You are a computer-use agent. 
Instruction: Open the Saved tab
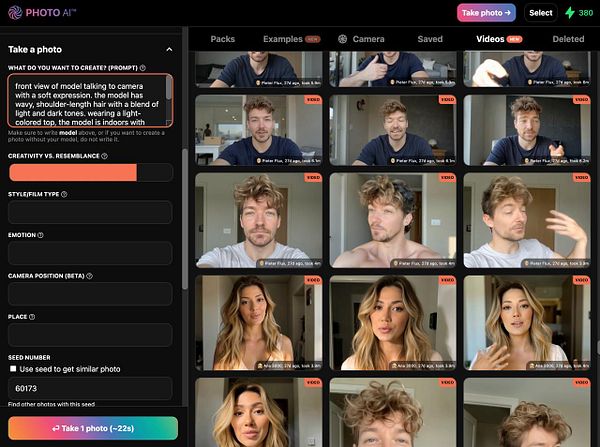pyautogui.click(x=430, y=39)
